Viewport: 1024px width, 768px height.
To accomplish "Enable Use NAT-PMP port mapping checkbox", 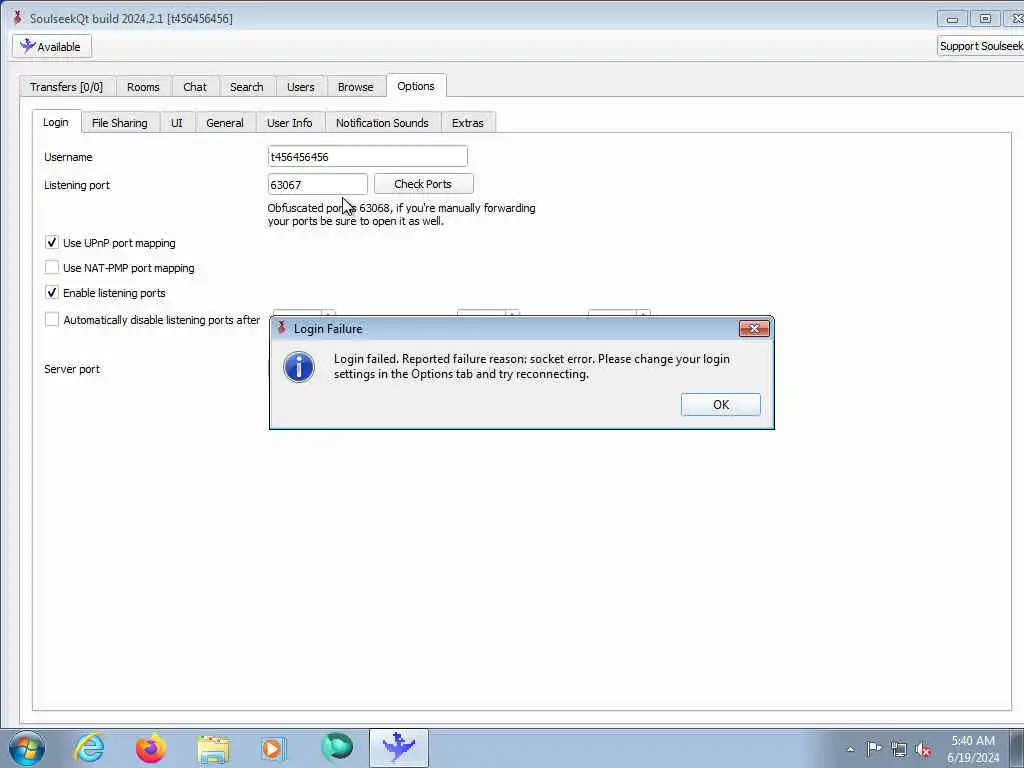I will tap(52, 267).
